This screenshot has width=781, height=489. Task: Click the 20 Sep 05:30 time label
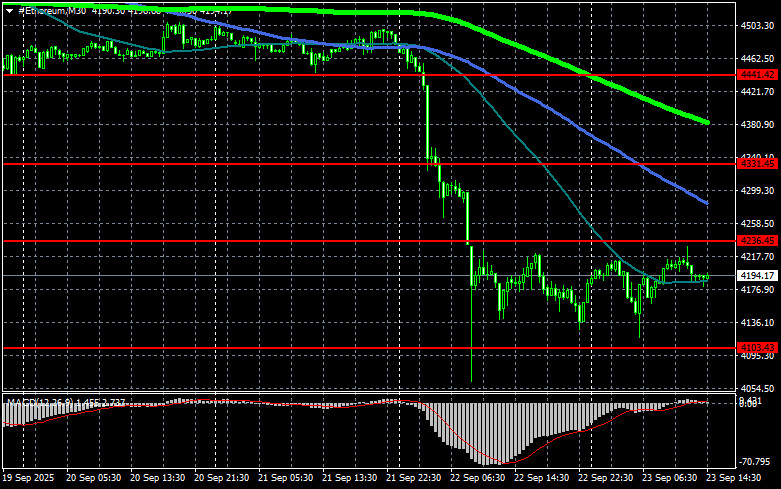pyautogui.click(x=93, y=478)
